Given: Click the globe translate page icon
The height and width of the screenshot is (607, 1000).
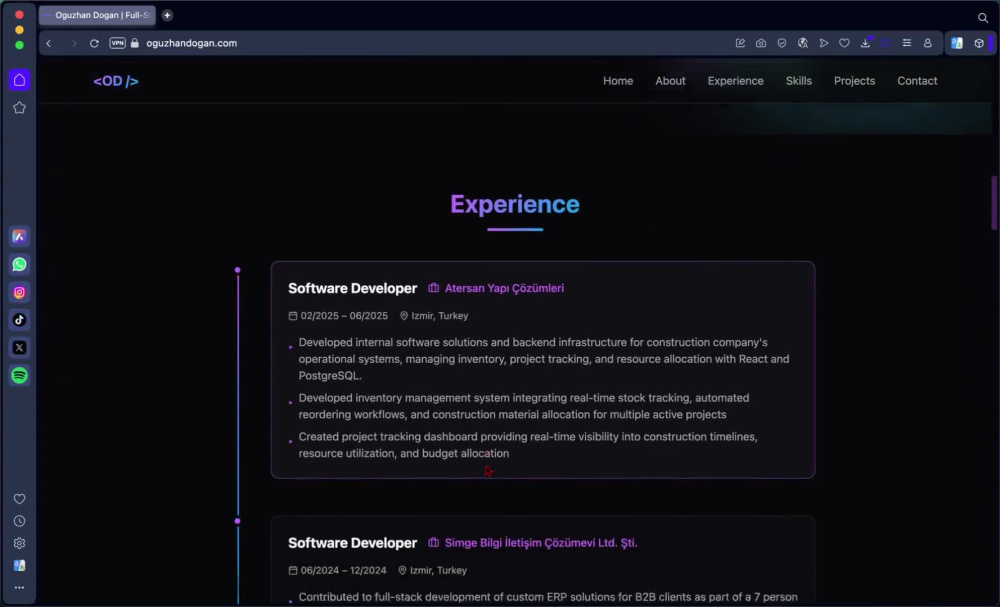Looking at the screenshot, I should [x=803, y=43].
